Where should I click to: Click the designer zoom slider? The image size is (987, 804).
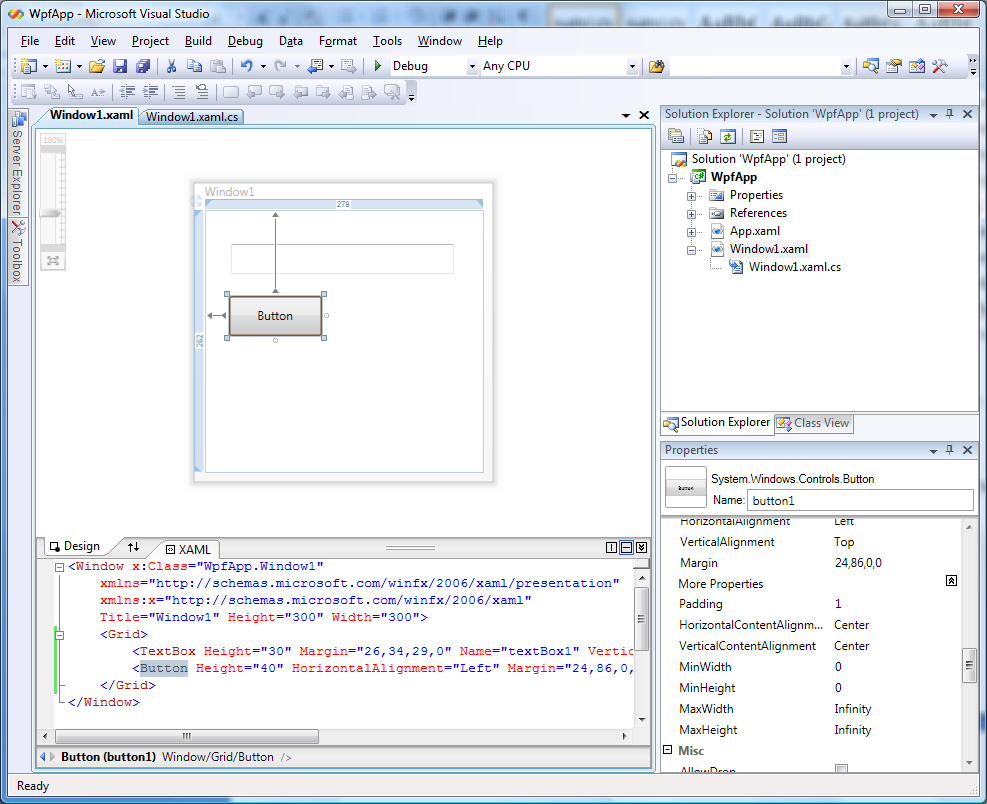click(x=52, y=212)
